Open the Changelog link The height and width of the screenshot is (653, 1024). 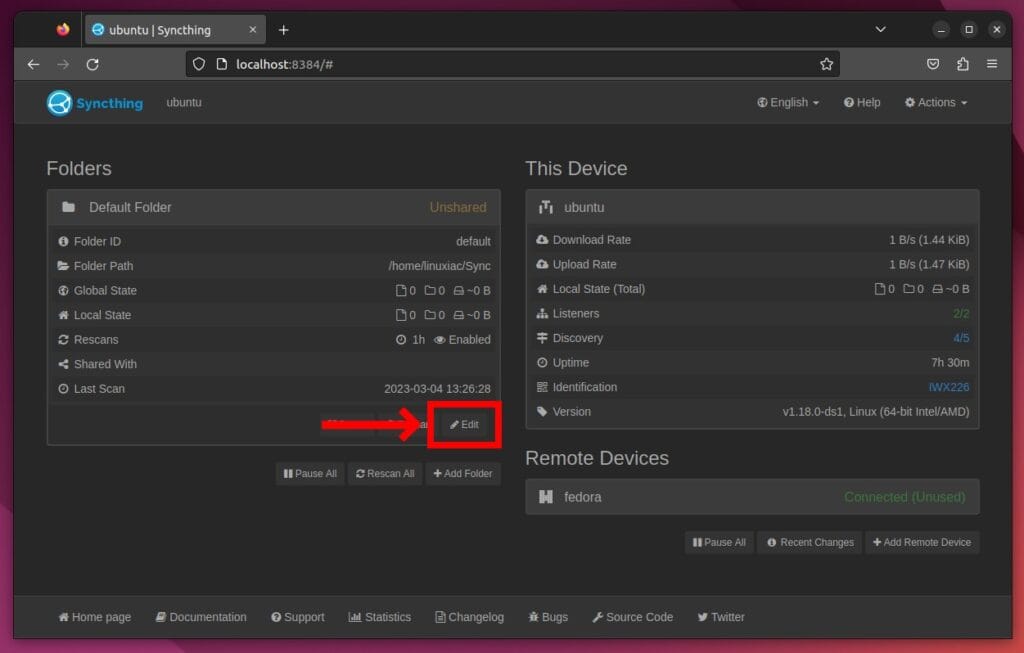click(470, 617)
